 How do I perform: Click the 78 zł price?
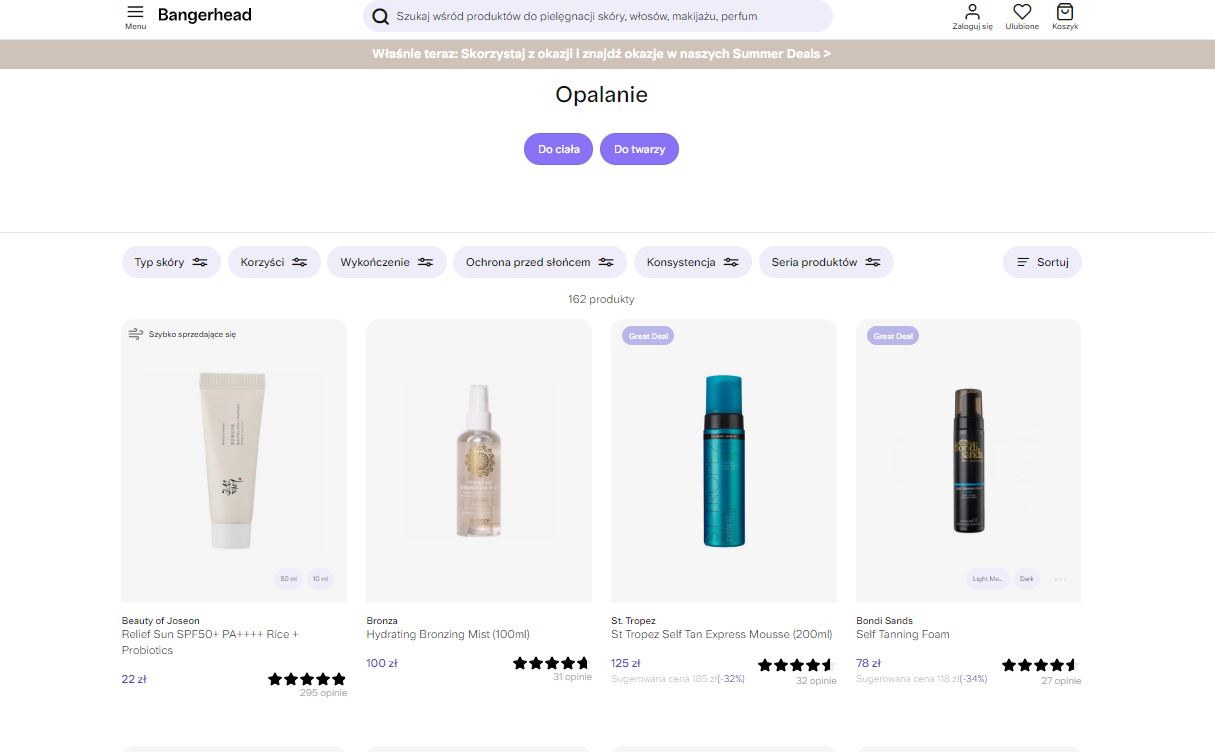868,663
